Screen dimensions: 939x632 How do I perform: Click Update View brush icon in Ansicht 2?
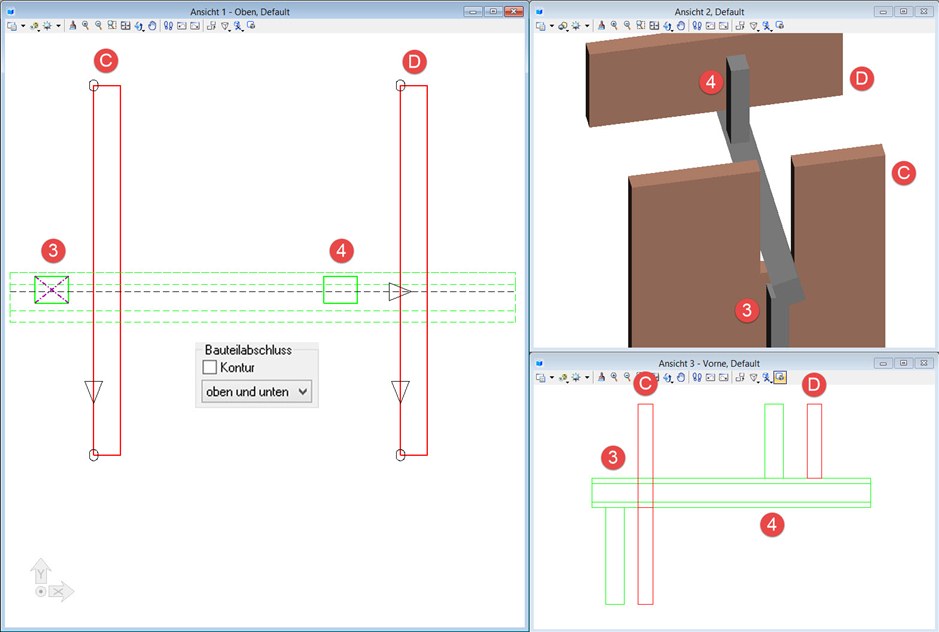(601, 26)
